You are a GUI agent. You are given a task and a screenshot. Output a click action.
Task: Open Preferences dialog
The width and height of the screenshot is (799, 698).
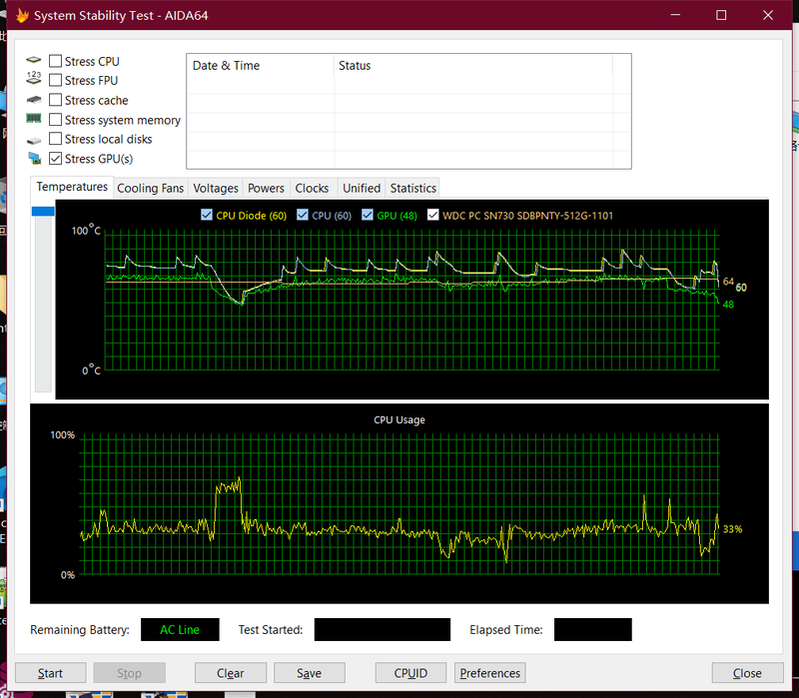pyautogui.click(x=490, y=673)
